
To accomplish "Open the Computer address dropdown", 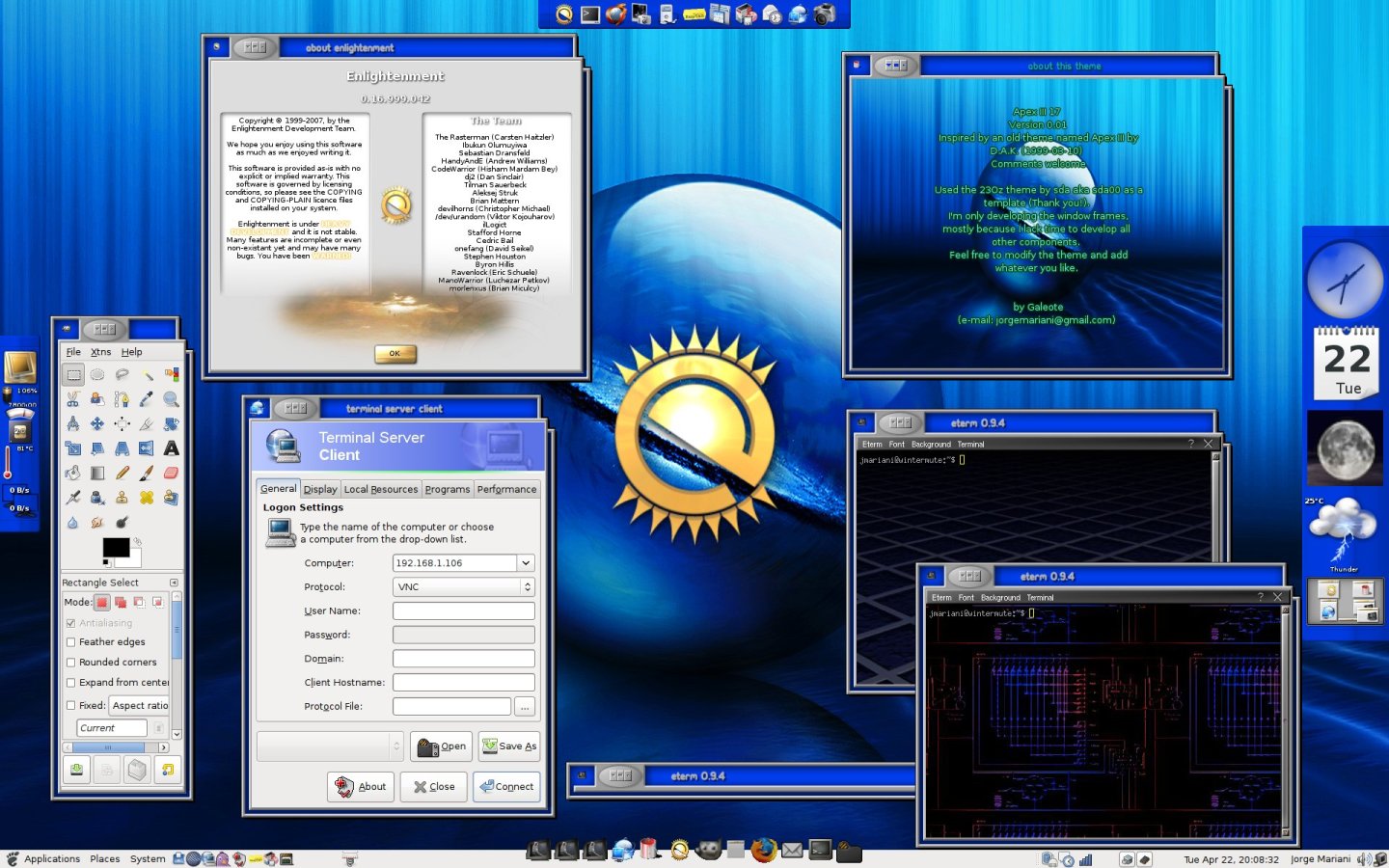I will click(527, 562).
